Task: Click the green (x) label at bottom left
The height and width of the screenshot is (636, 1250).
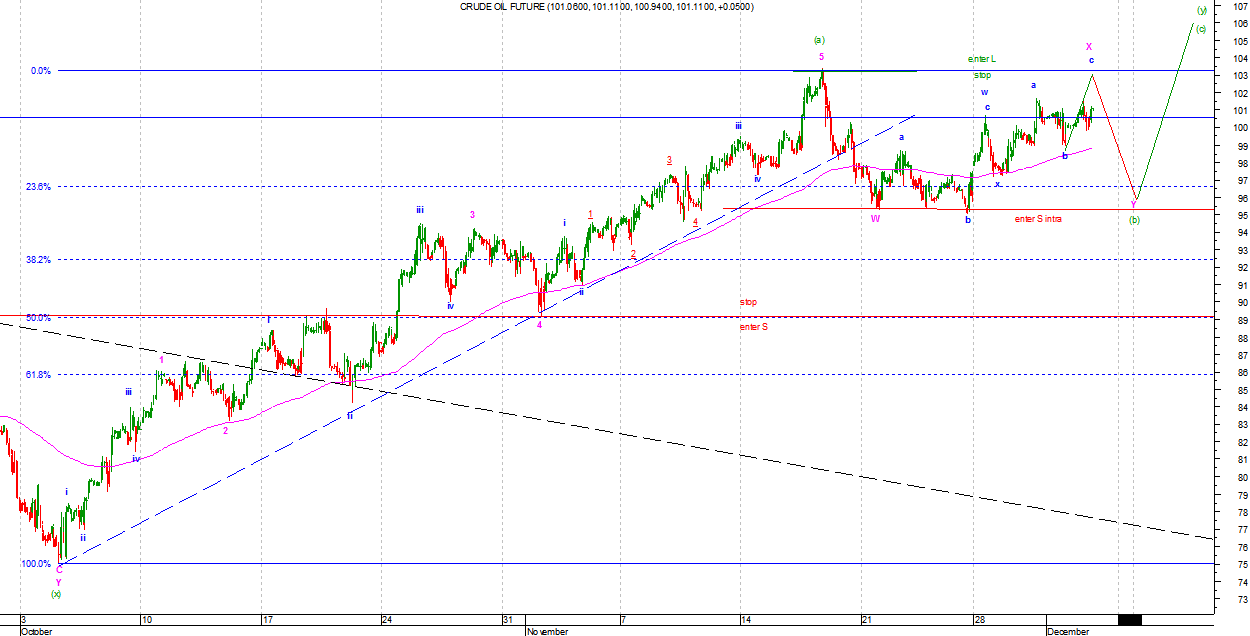Action: point(56,594)
